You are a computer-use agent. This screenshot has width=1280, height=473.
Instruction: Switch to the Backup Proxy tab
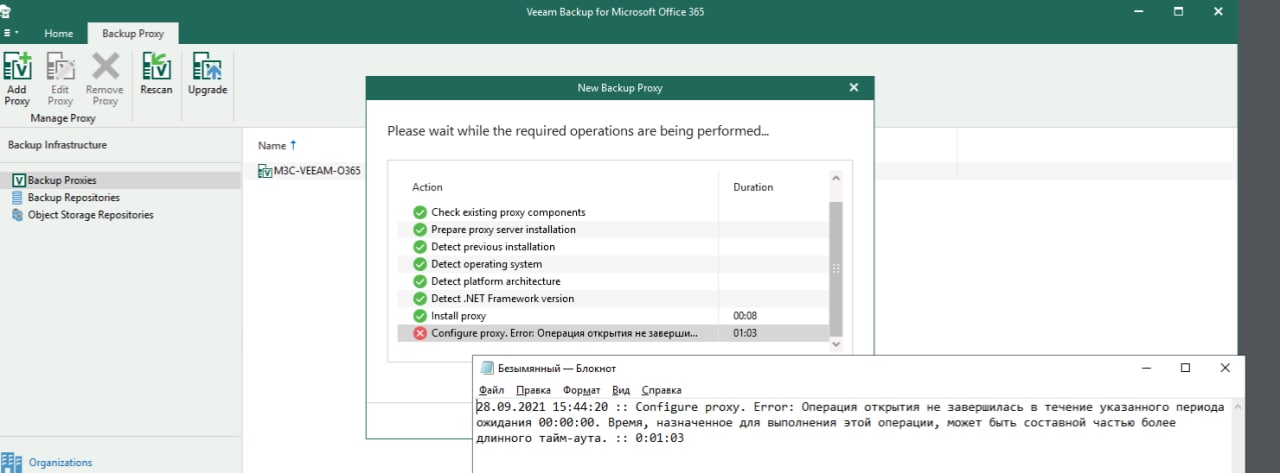pos(133,34)
